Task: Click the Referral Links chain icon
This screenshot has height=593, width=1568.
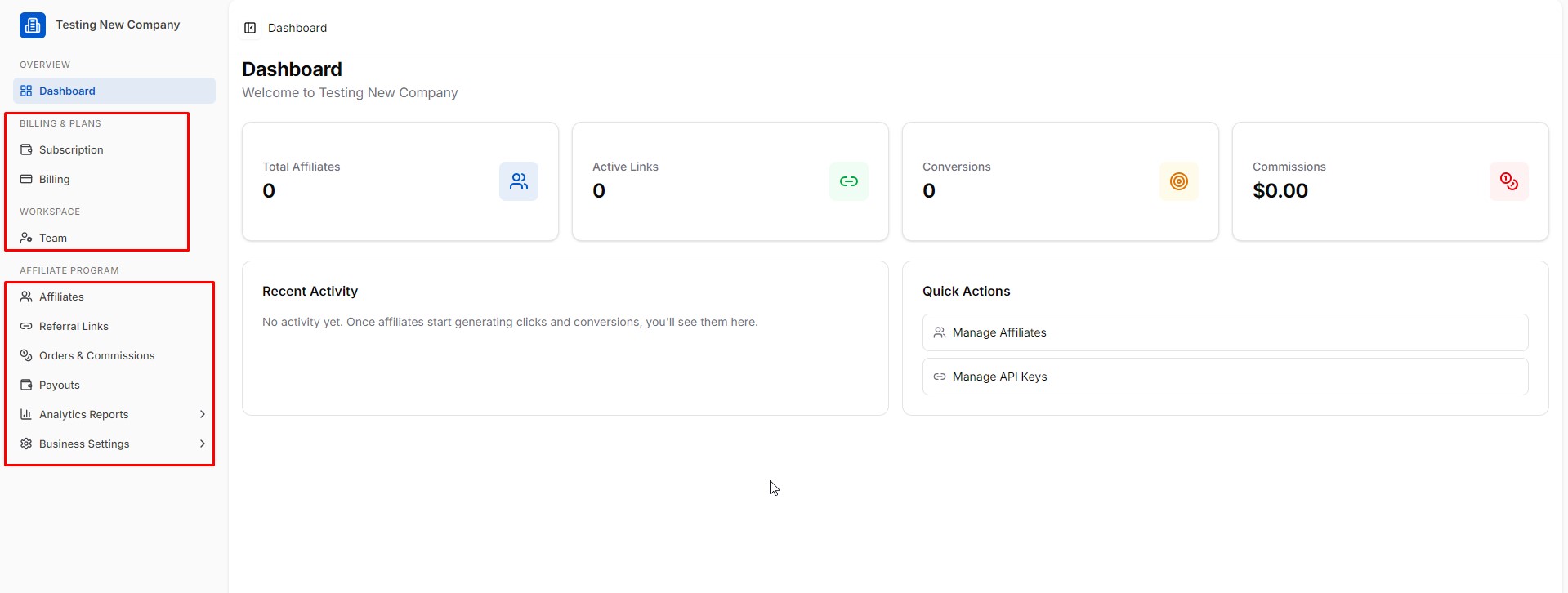Action: (x=26, y=326)
